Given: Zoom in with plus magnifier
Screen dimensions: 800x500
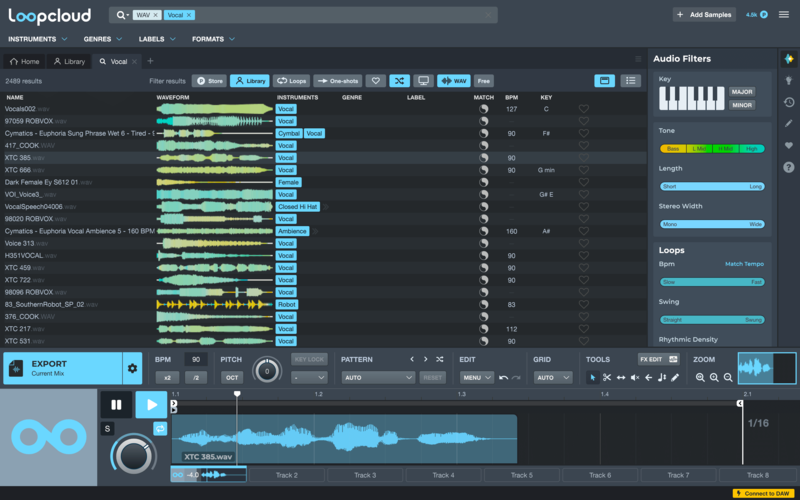Looking at the screenshot, I should point(714,378).
